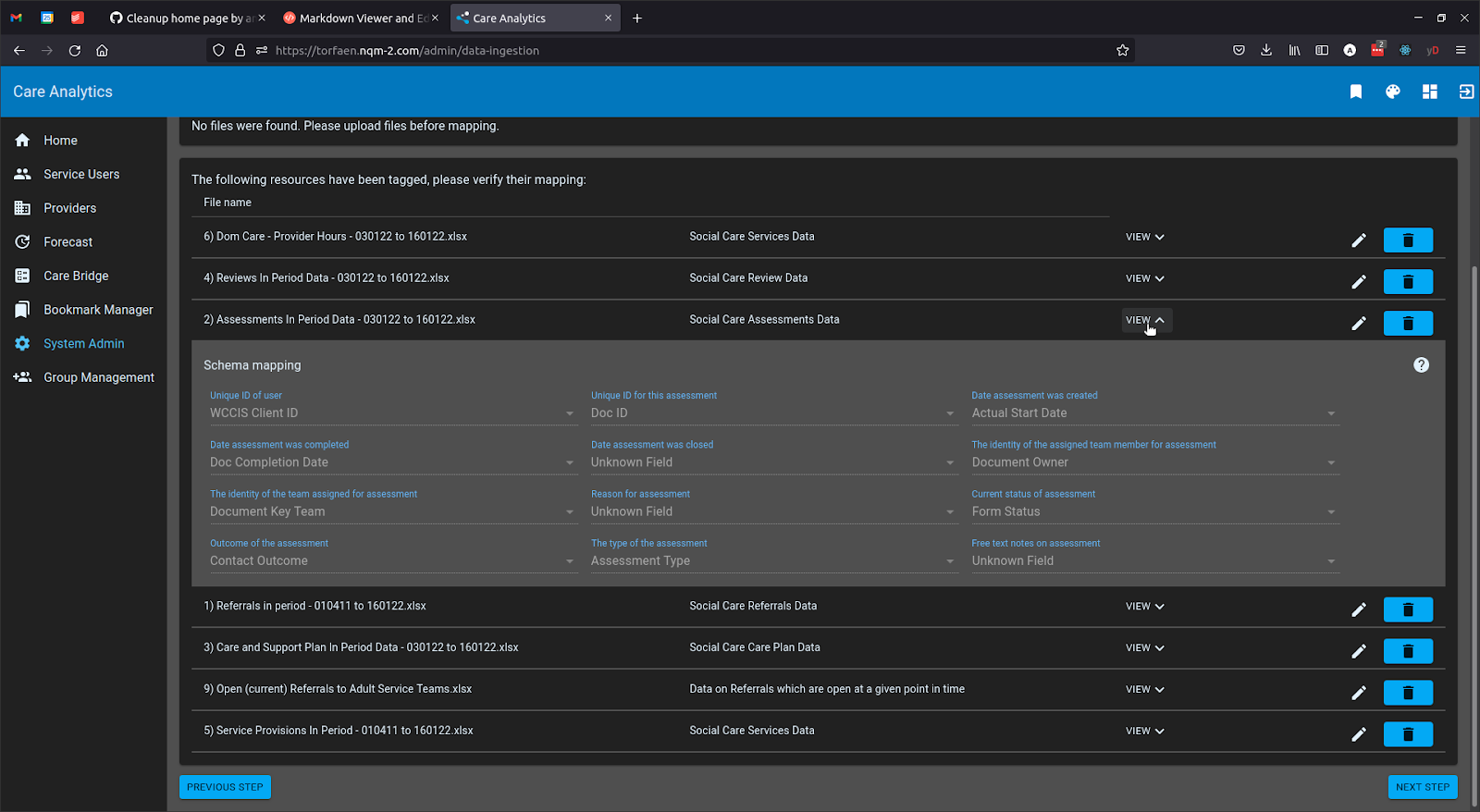The image size is (1480, 812).
Task: Open the theme palette icon
Action: click(x=1392, y=92)
